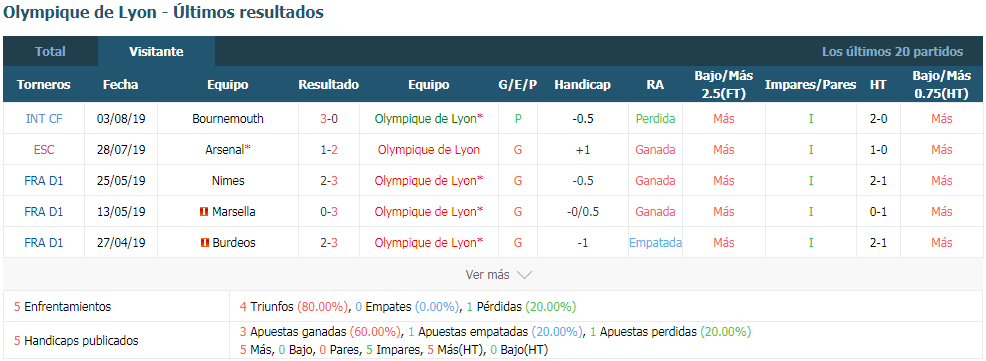Switch to the Total tab
Screen dimensions: 986x361
50,52
